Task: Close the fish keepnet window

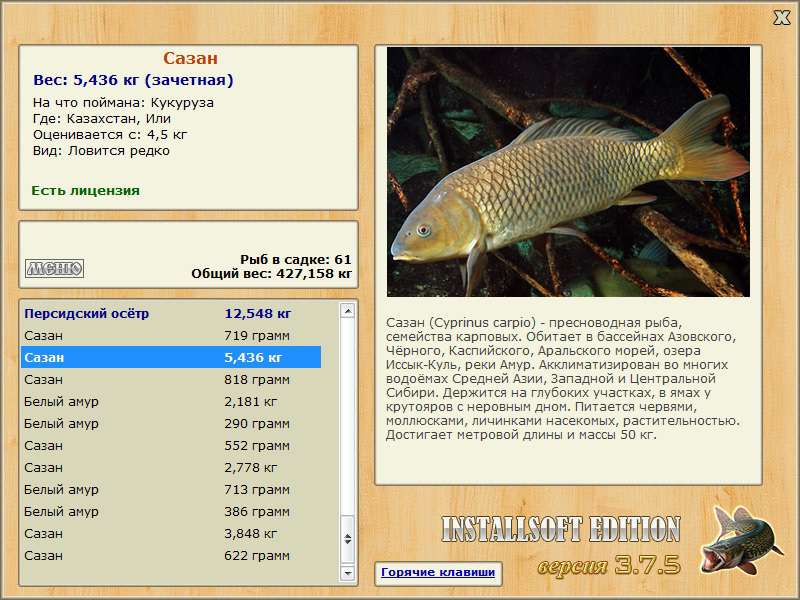Action: [x=781, y=18]
